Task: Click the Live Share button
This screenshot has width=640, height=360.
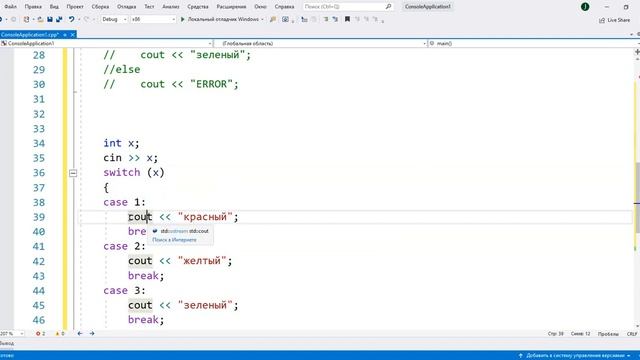Action: click(x=615, y=20)
